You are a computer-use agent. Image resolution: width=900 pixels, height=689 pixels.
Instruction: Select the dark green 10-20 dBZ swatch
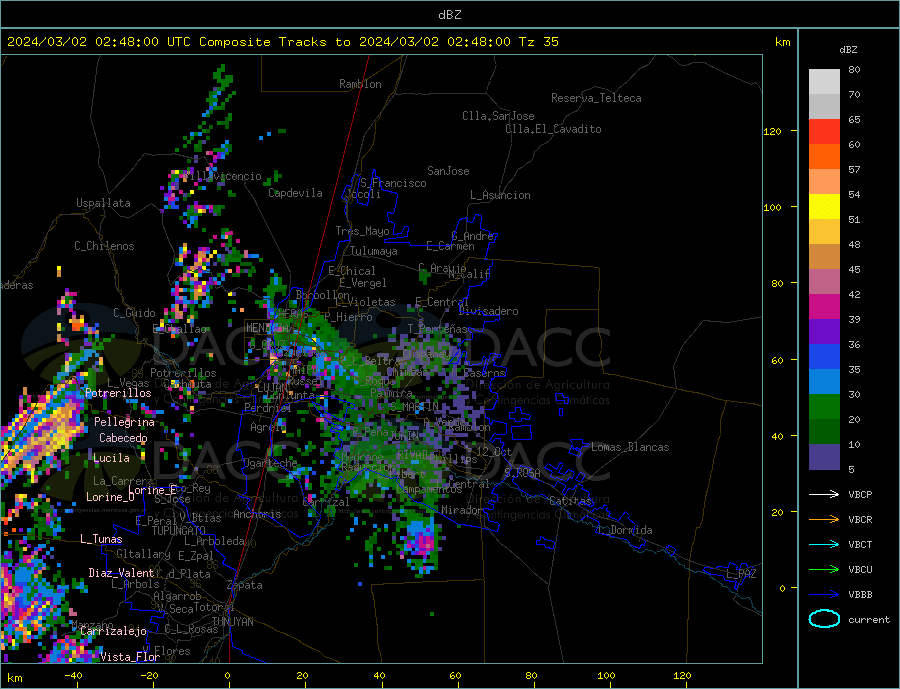tap(824, 432)
